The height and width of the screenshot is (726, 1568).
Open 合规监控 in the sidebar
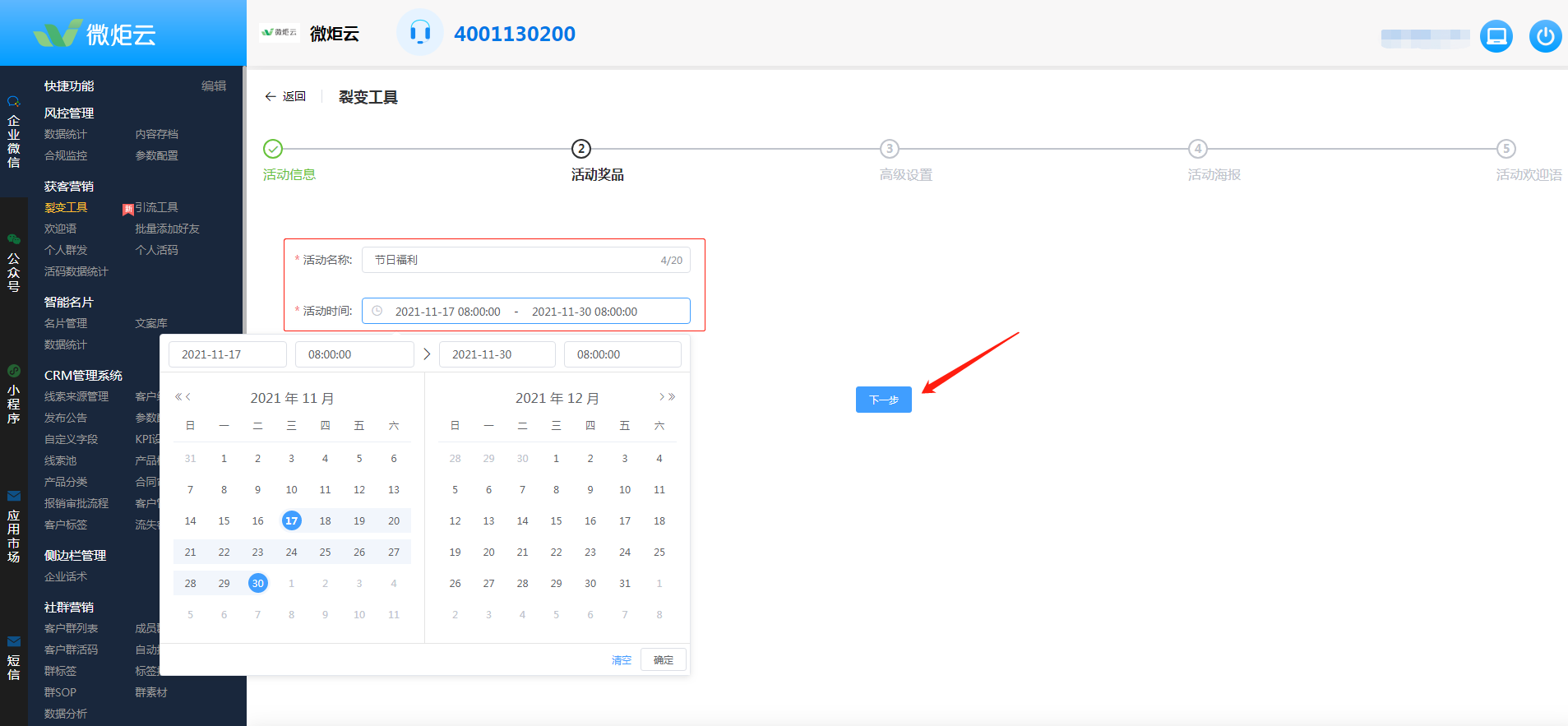66,156
